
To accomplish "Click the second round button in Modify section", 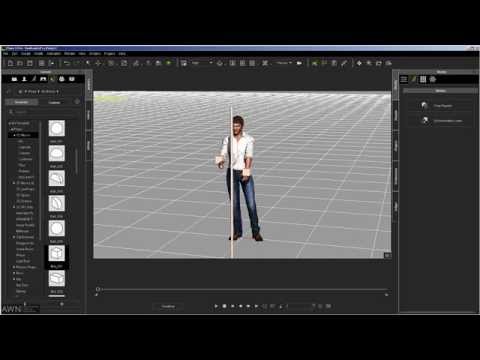I will tap(425, 120).
